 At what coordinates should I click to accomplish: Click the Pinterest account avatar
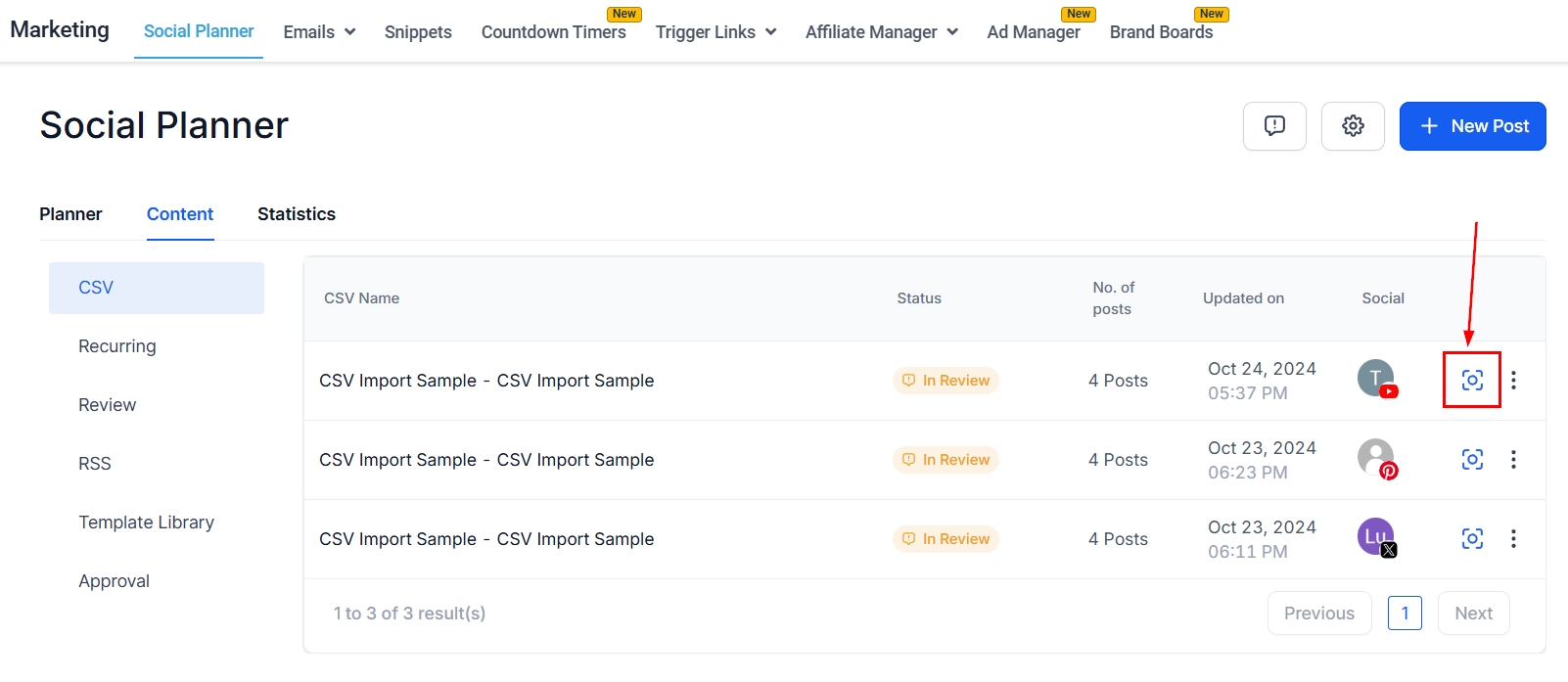point(1376,458)
